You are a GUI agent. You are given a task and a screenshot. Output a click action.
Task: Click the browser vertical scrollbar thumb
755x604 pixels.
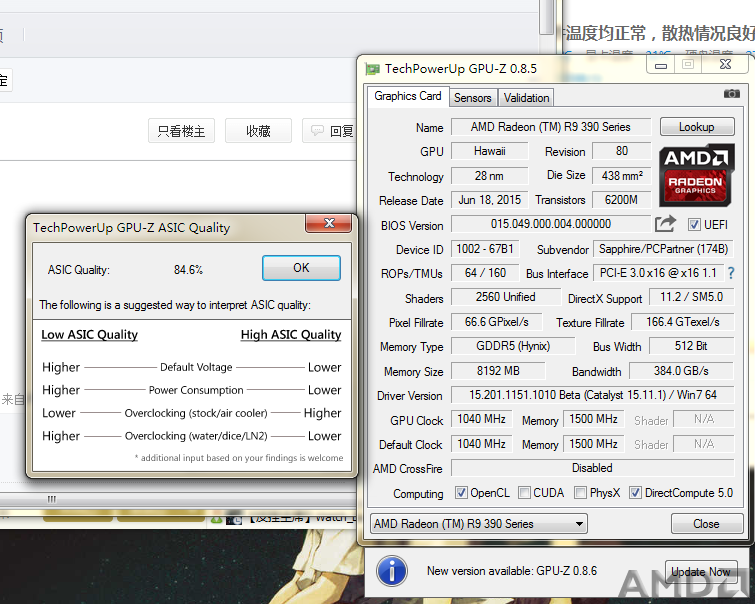point(546,17)
